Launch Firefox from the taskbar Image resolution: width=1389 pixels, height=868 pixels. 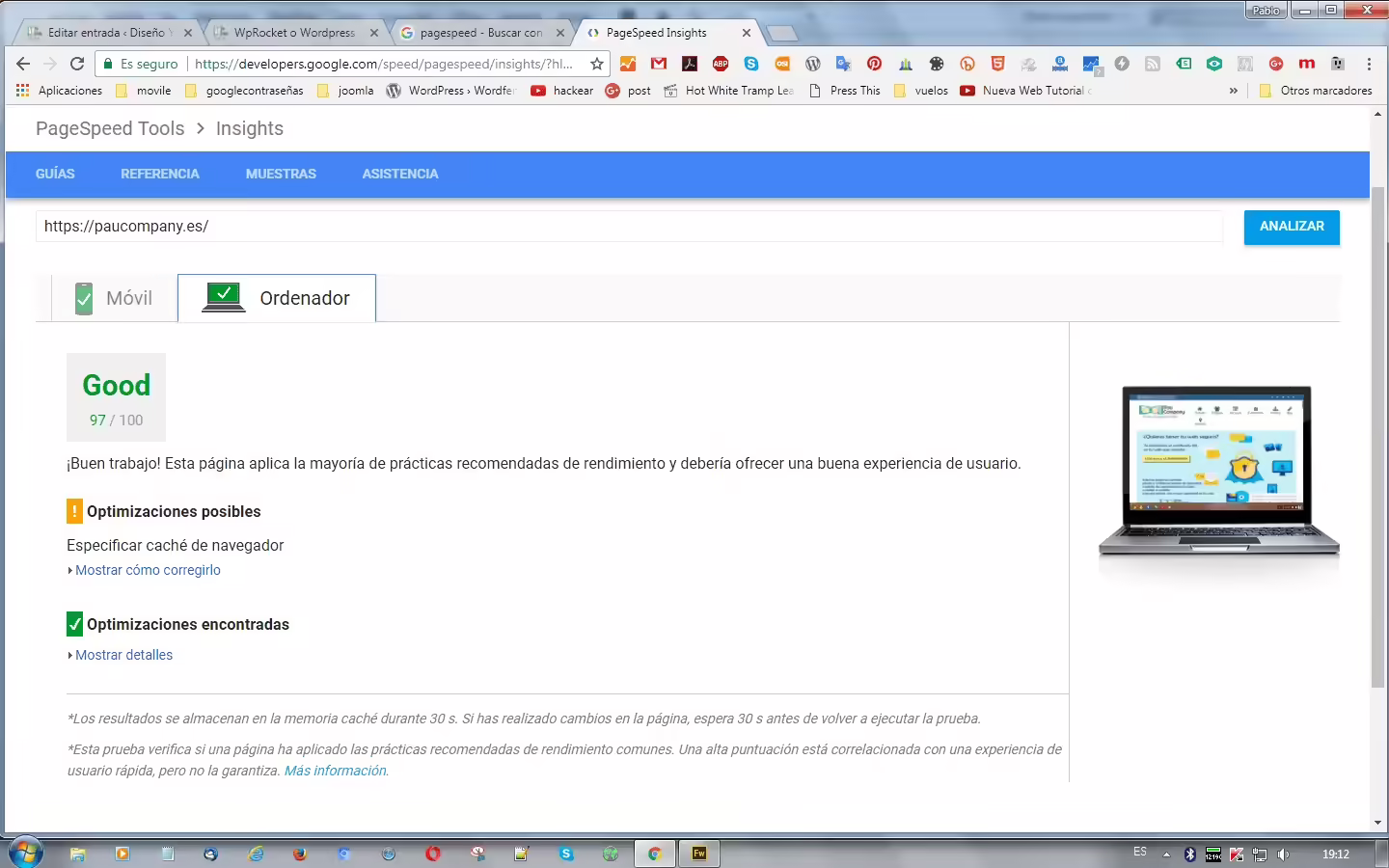pyautogui.click(x=300, y=854)
